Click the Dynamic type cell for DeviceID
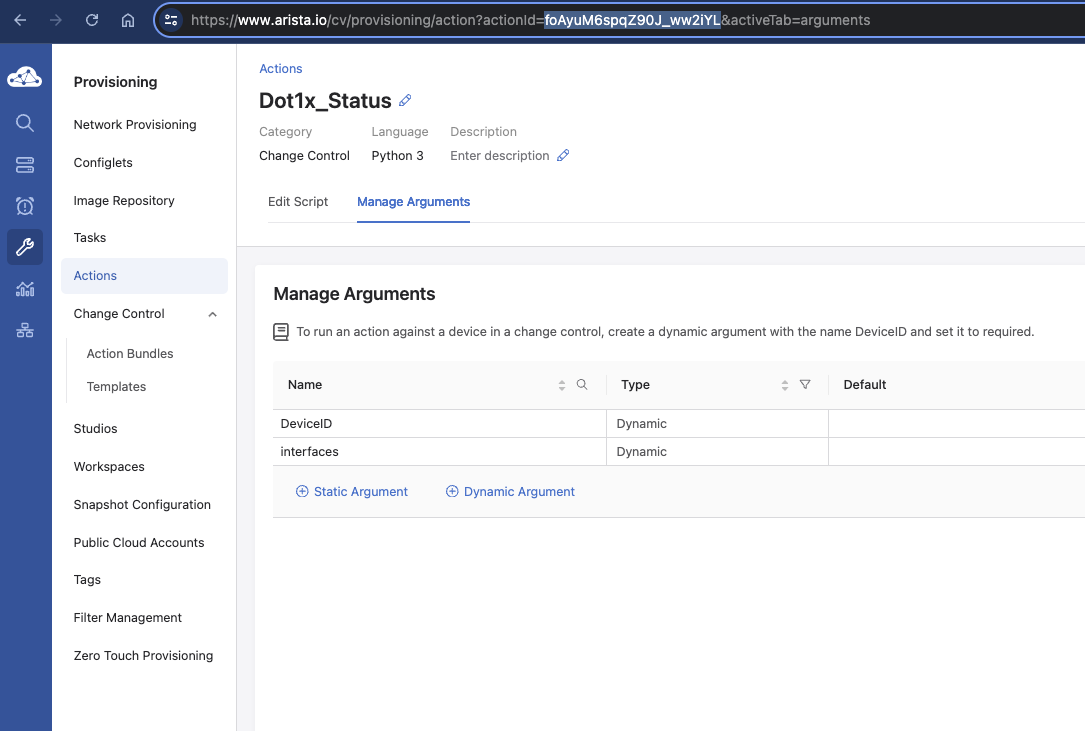Screen dimensions: 1085x731 click(x=718, y=424)
